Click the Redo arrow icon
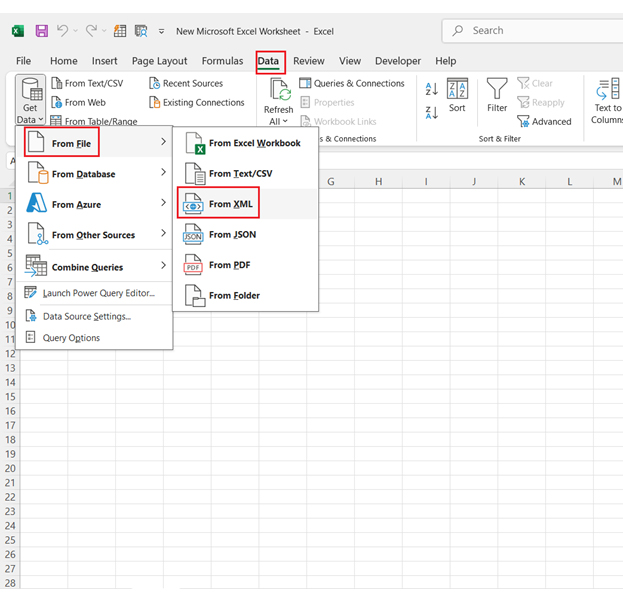The width and height of the screenshot is (623, 602). (x=91, y=31)
